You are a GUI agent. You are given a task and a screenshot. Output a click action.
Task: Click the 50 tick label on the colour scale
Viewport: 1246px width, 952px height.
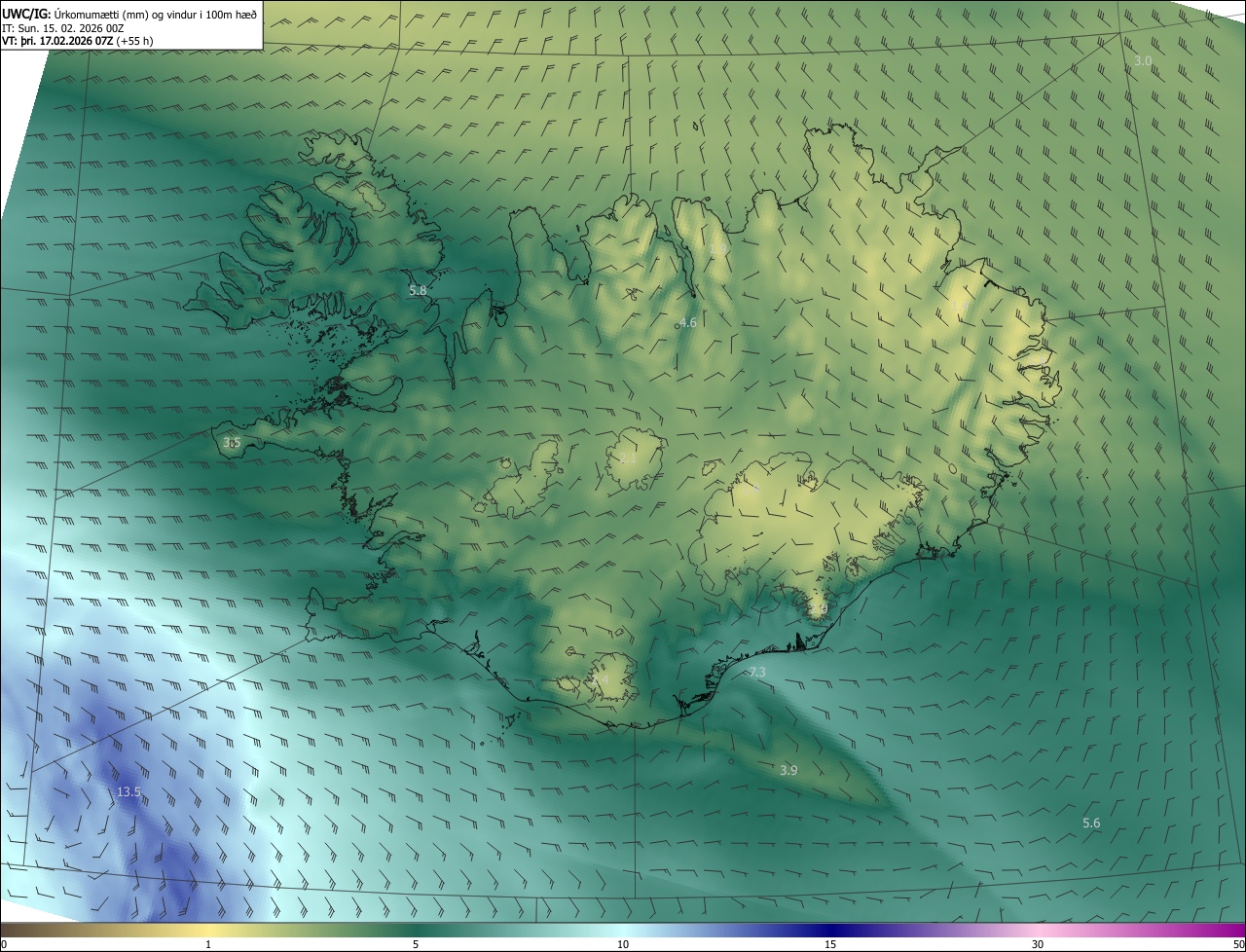[x=1237, y=944]
